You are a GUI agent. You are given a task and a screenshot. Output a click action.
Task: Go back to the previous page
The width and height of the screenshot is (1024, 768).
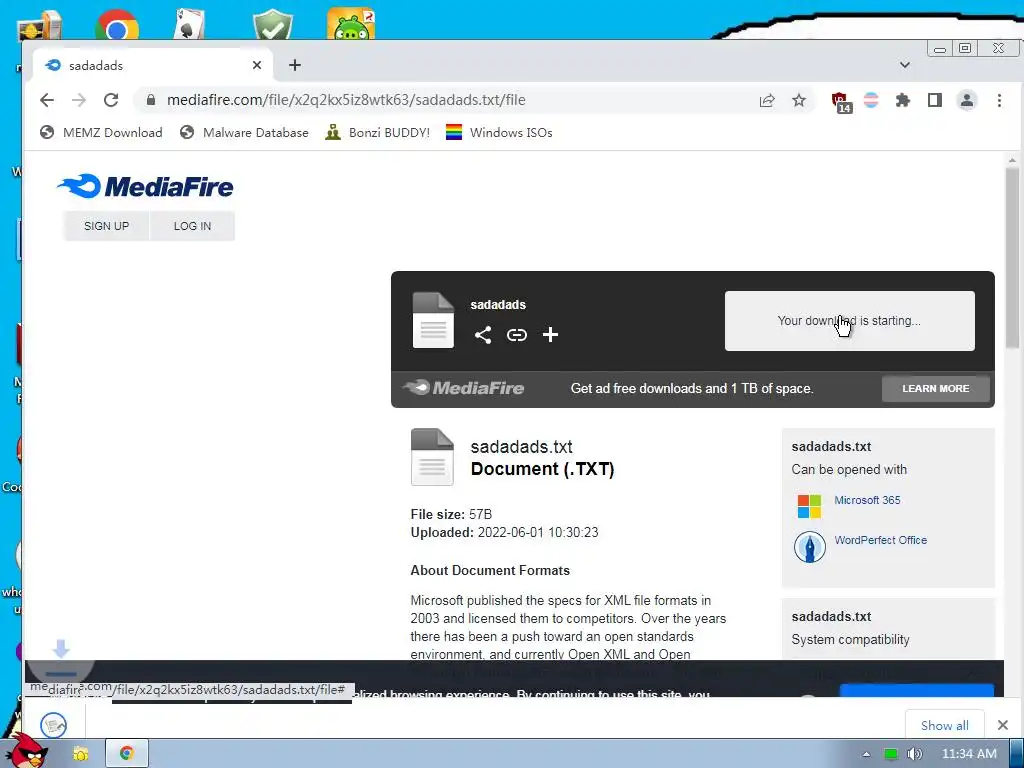click(x=47, y=100)
